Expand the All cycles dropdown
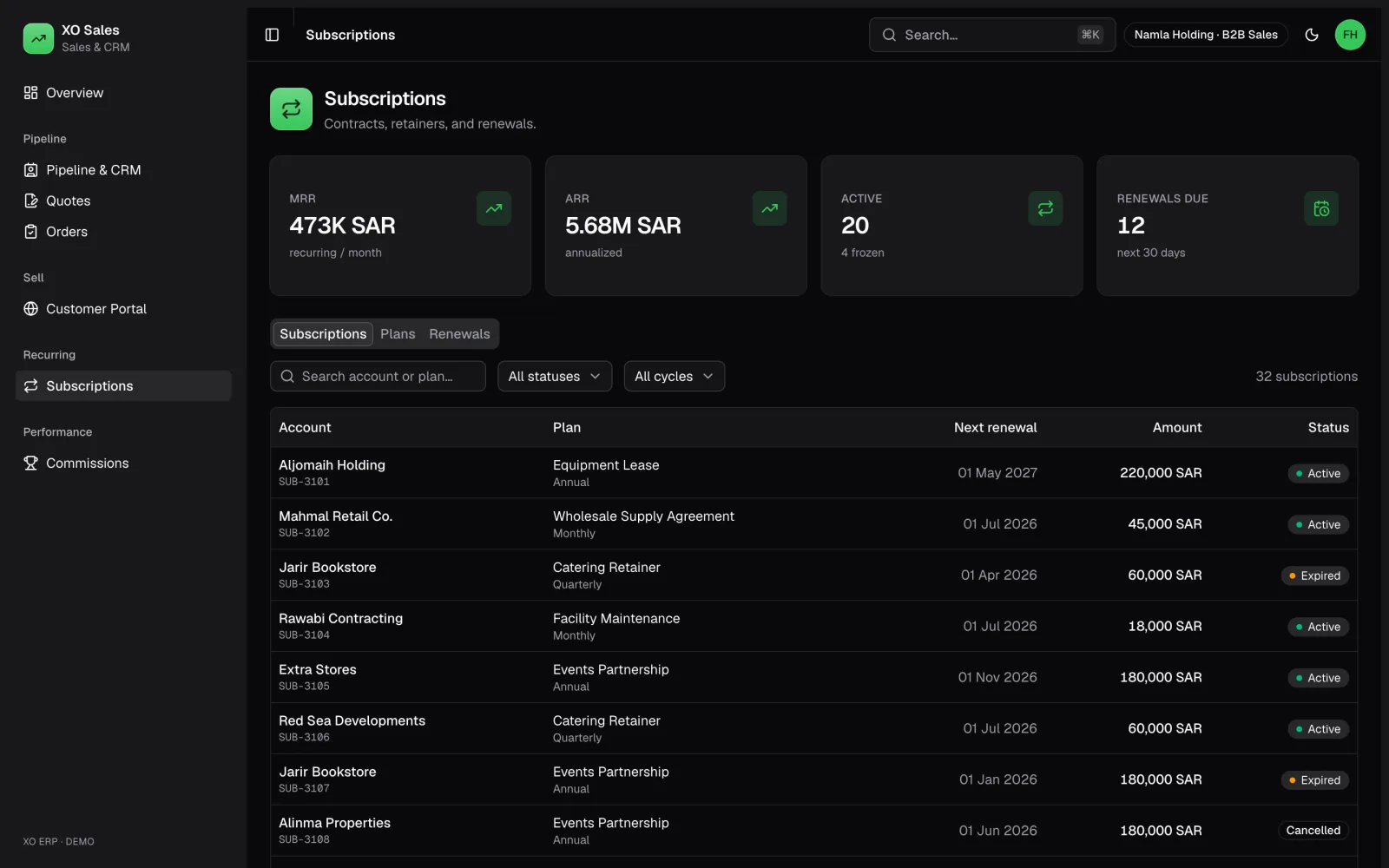The width and height of the screenshot is (1389, 868). [675, 376]
